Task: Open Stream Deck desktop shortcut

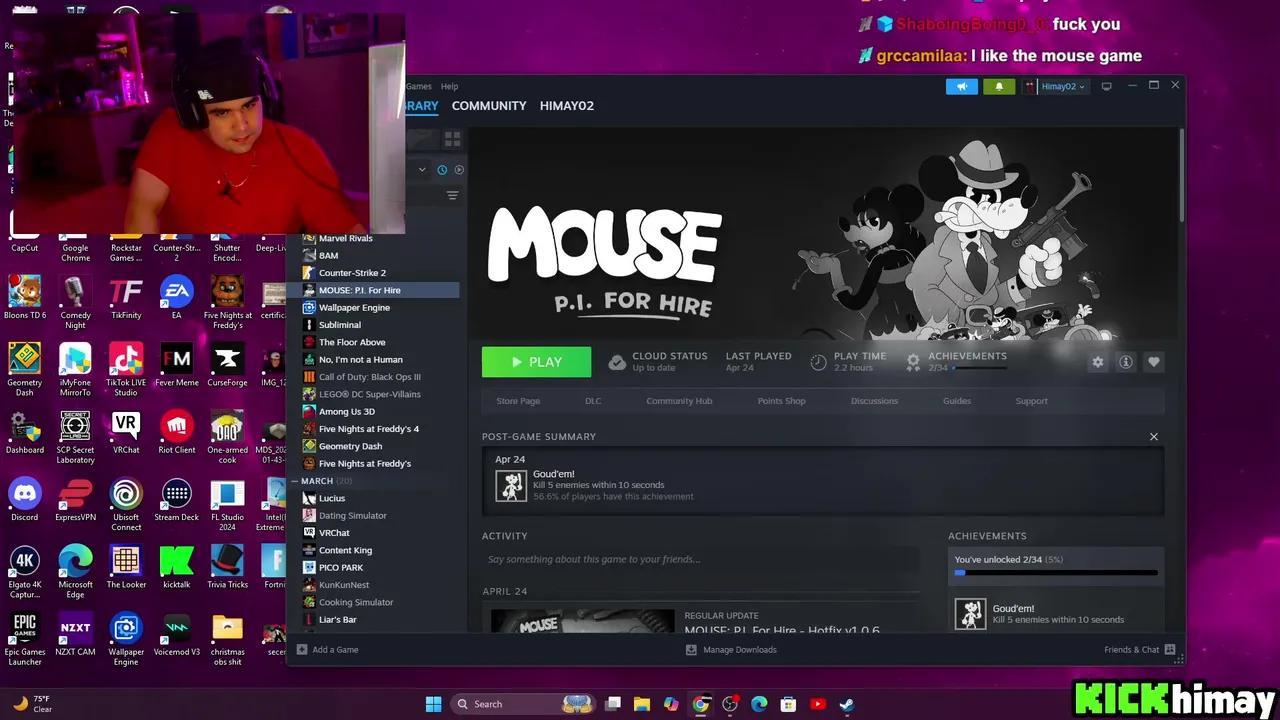Action: (177, 500)
